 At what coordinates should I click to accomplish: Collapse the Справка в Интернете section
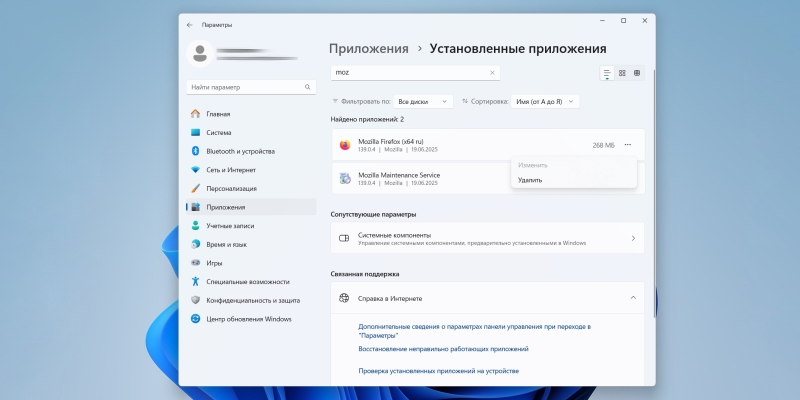tap(633, 297)
